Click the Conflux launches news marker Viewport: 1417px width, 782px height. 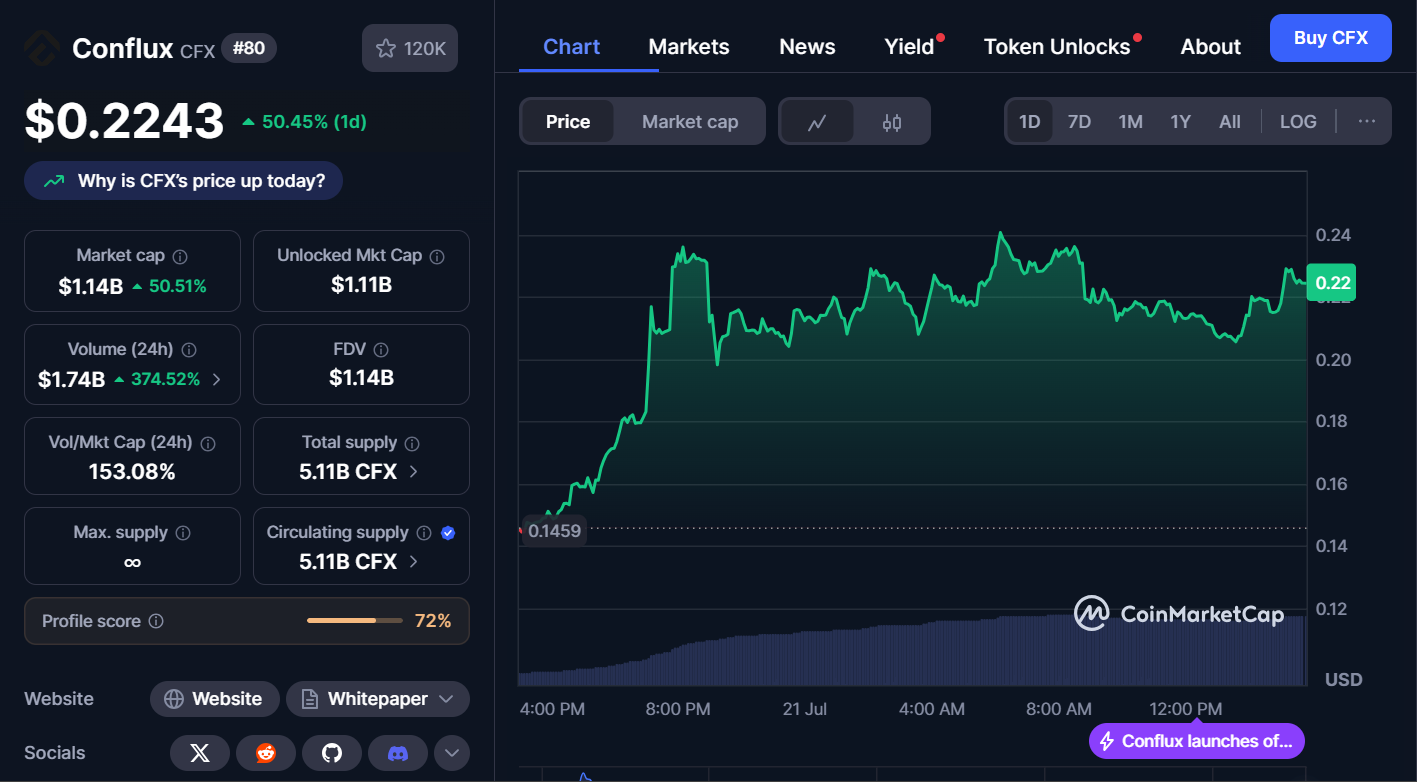(1197, 741)
